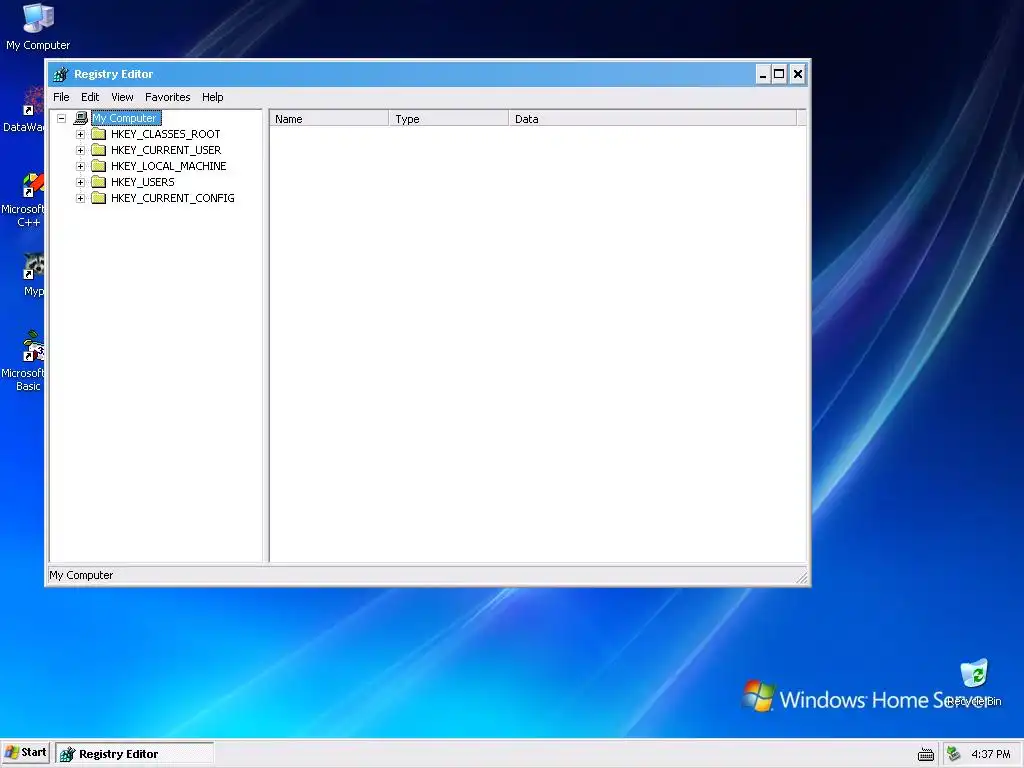Select the My Computer tree label
1024x768 pixels.
(x=125, y=118)
